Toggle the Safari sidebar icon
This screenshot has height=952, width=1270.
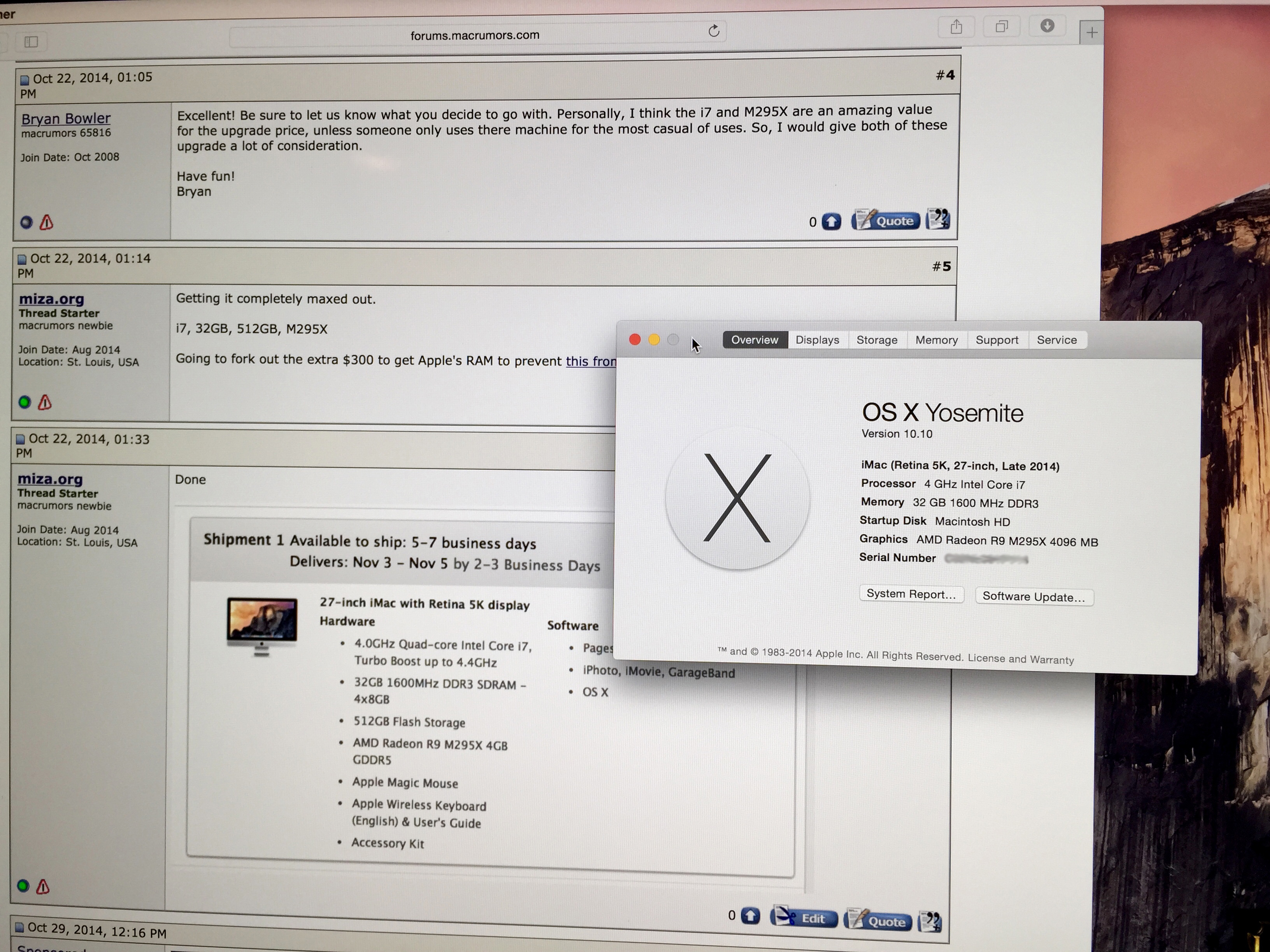point(32,41)
